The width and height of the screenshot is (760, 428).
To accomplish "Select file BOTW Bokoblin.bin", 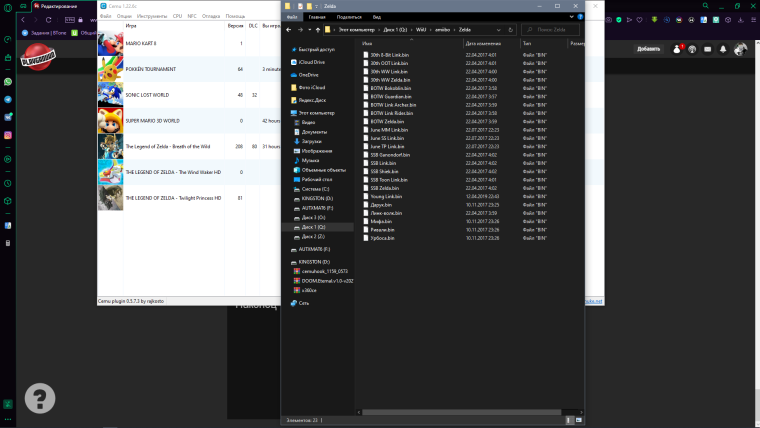I will (x=391, y=88).
